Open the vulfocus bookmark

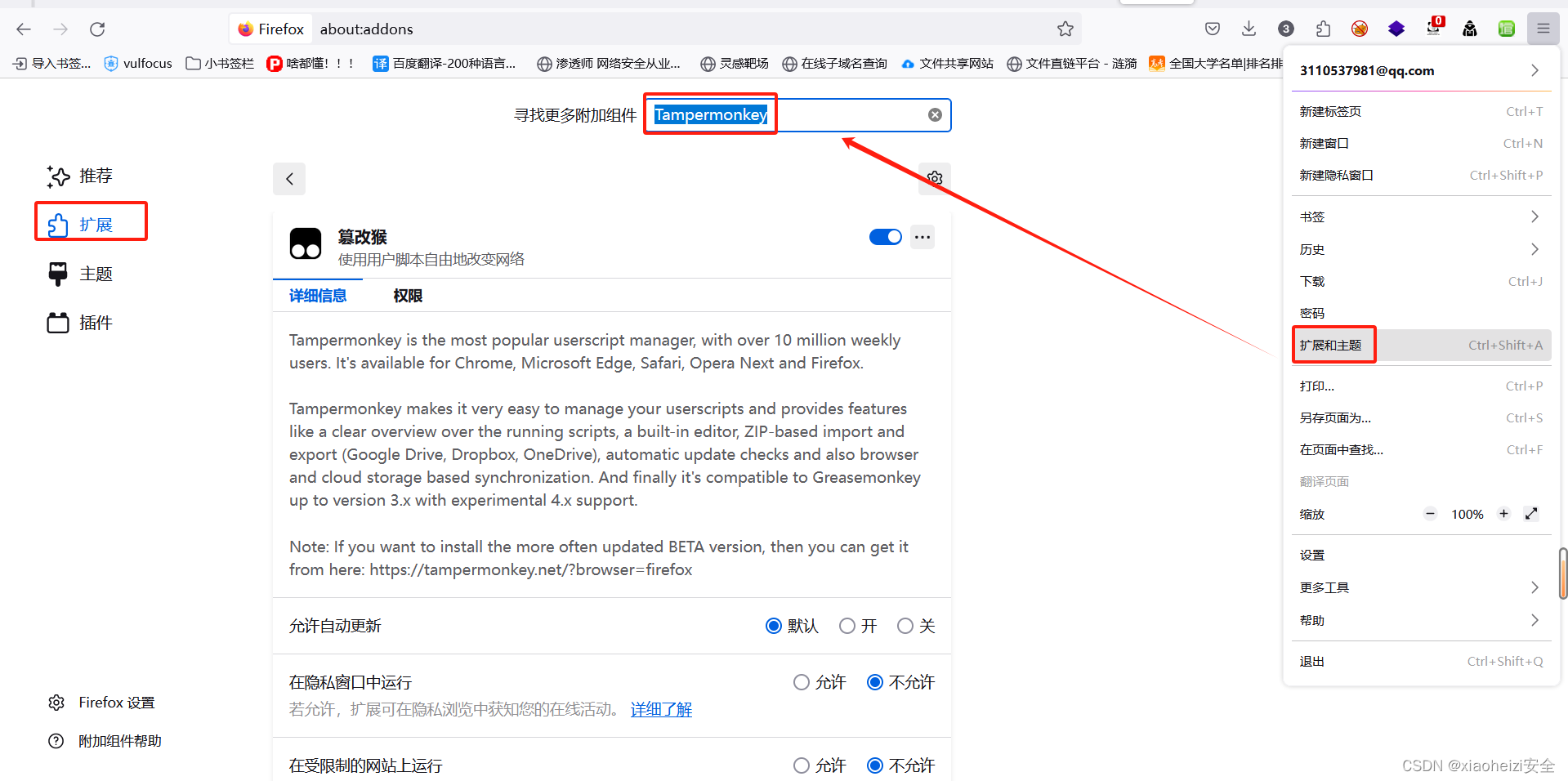click(x=138, y=63)
